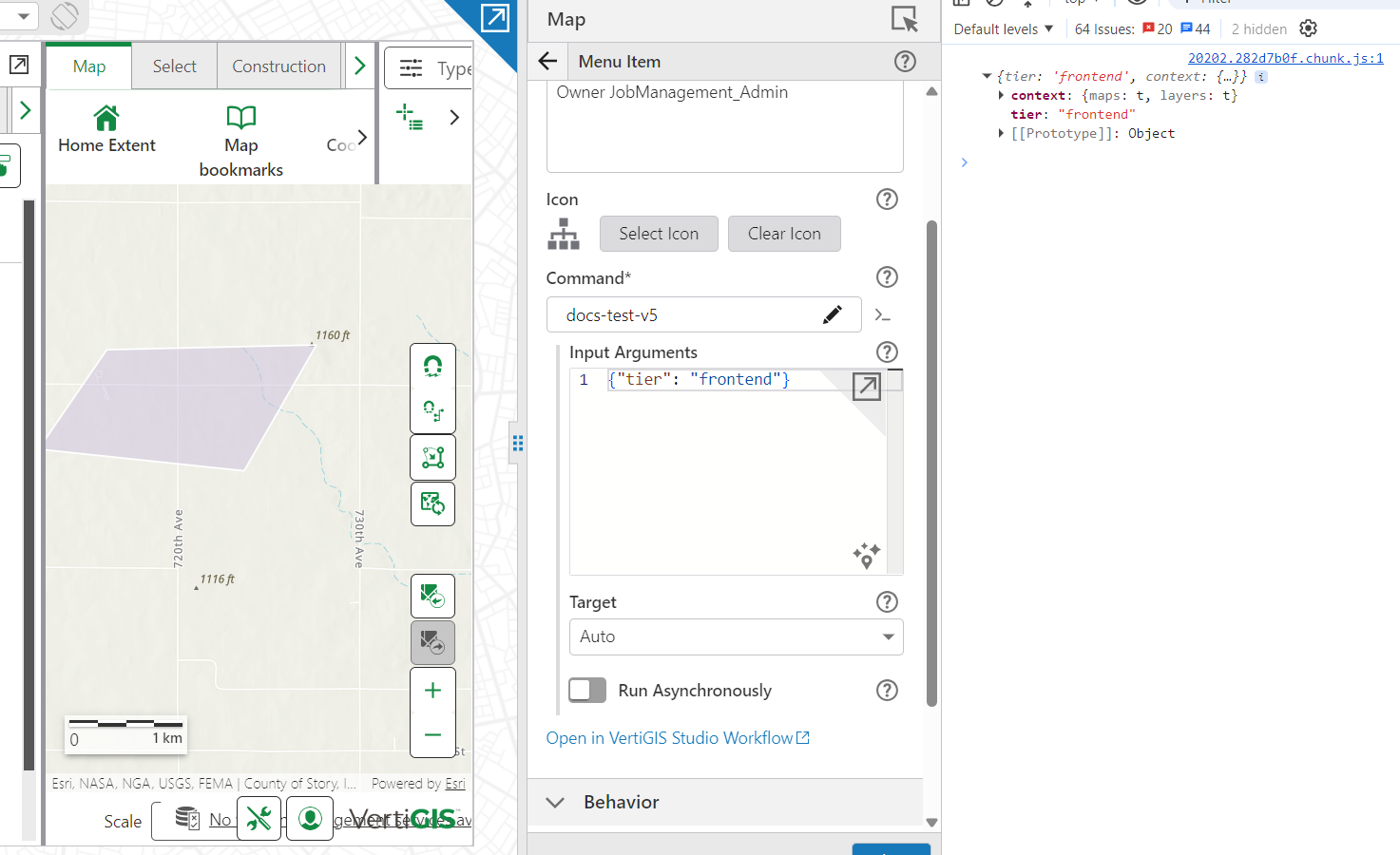This screenshot has height=855, width=1400.
Task: Click the blue corner pop-out arrow icon
Action: 495,17
